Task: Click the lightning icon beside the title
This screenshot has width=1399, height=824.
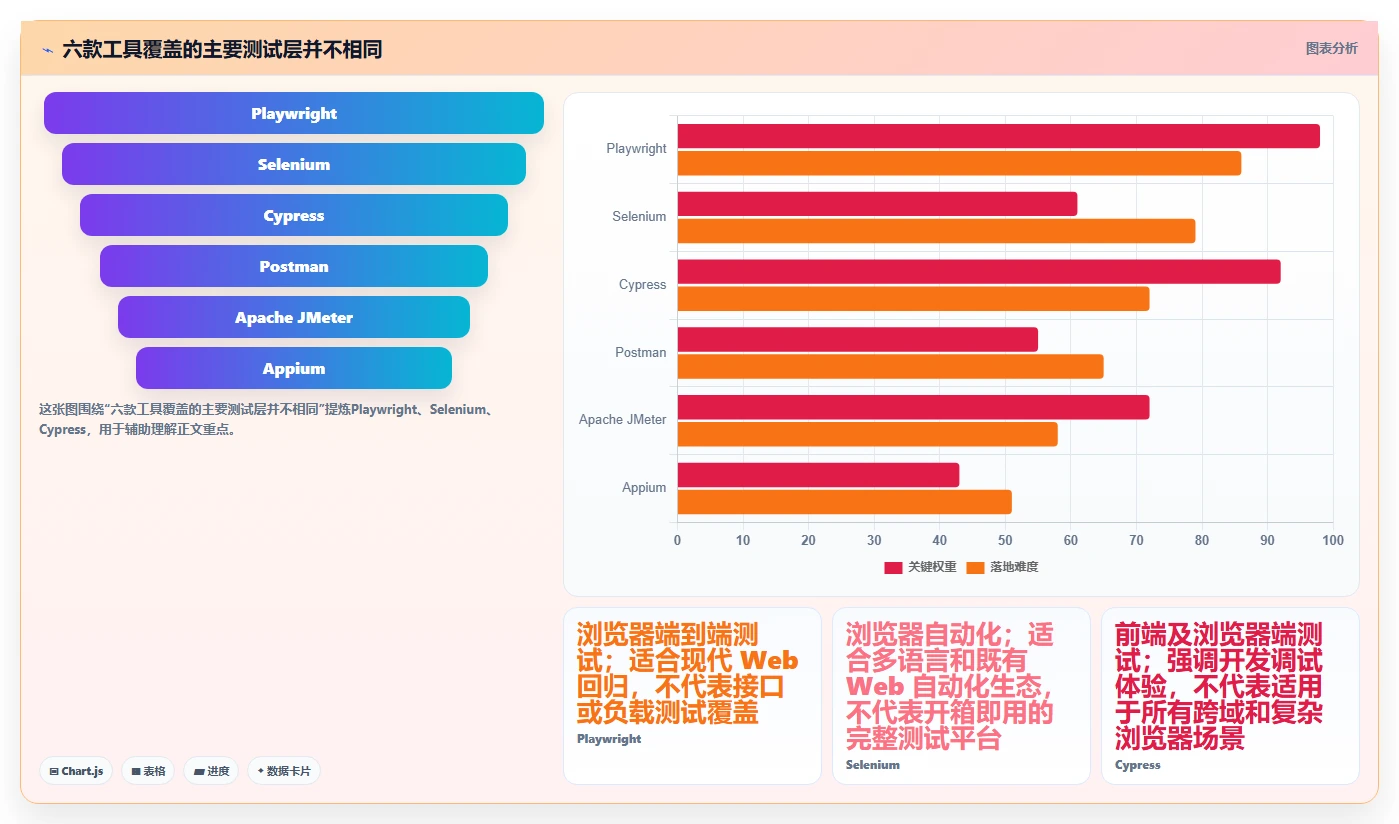Action: 48,50
